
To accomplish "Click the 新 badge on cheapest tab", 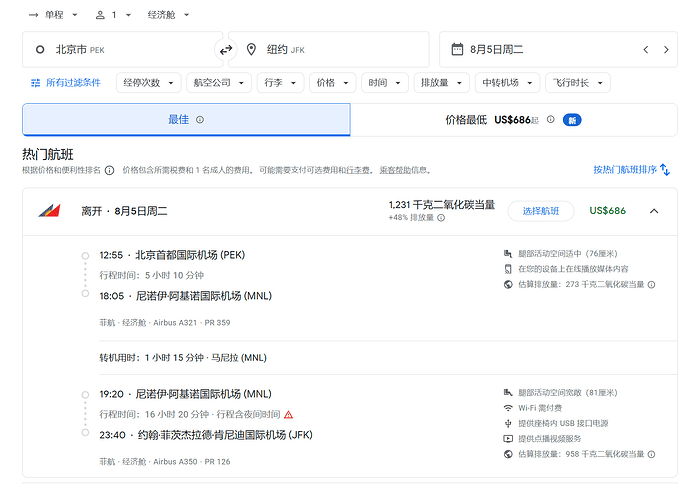I will [572, 120].
